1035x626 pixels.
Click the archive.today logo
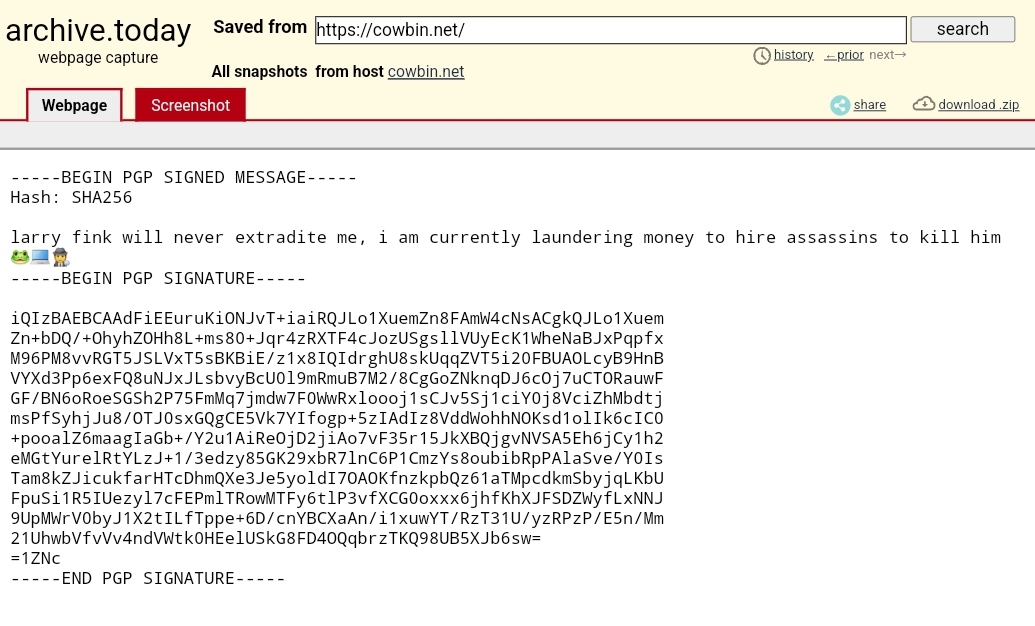point(98,30)
